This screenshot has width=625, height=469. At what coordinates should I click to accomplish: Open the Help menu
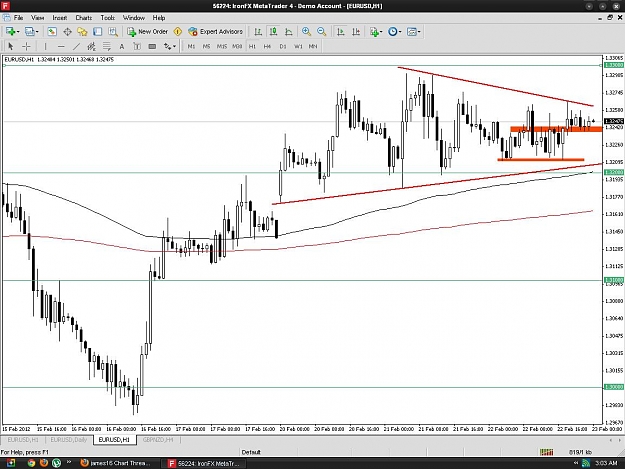[159, 18]
